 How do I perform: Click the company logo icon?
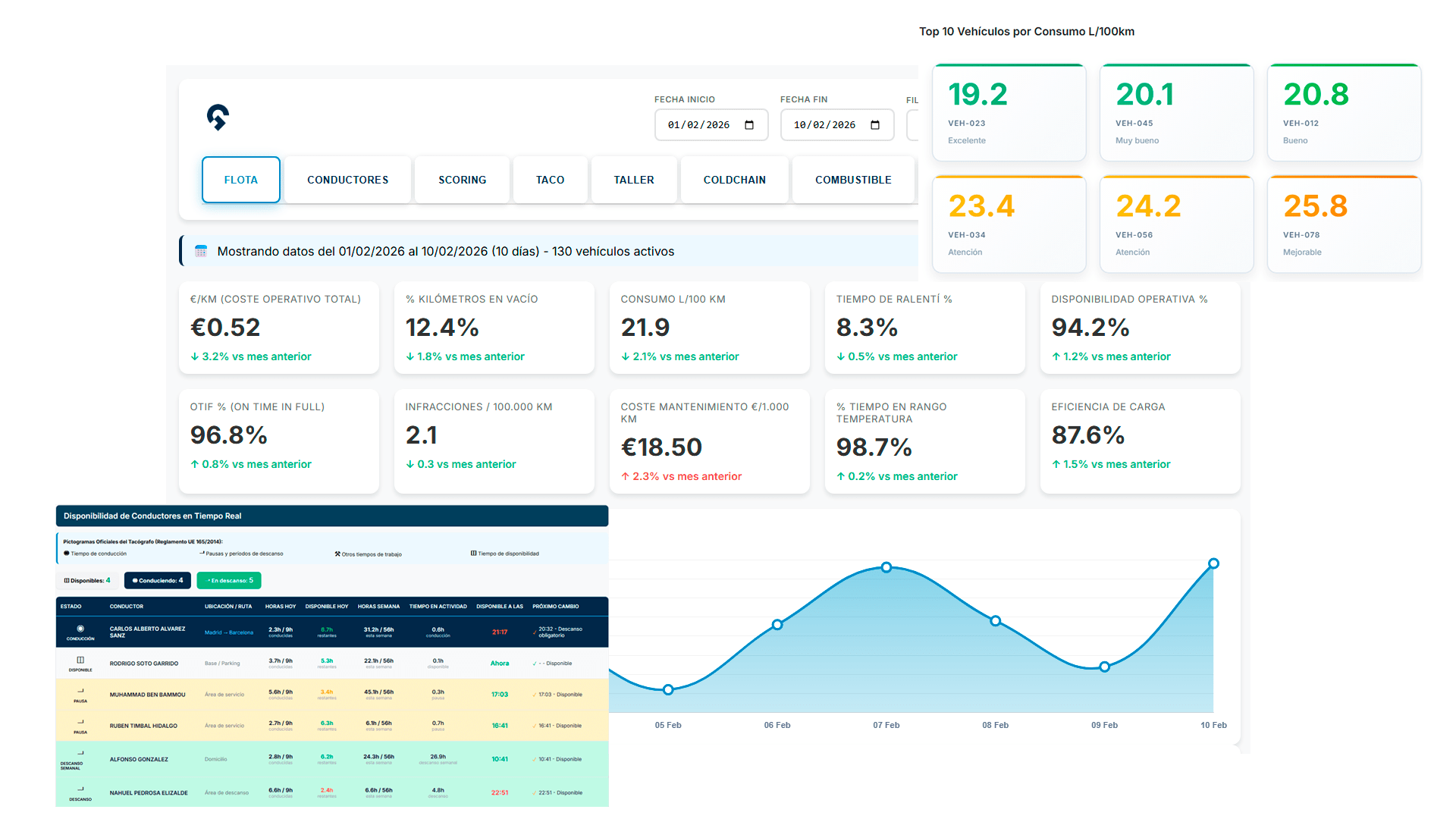tap(218, 118)
